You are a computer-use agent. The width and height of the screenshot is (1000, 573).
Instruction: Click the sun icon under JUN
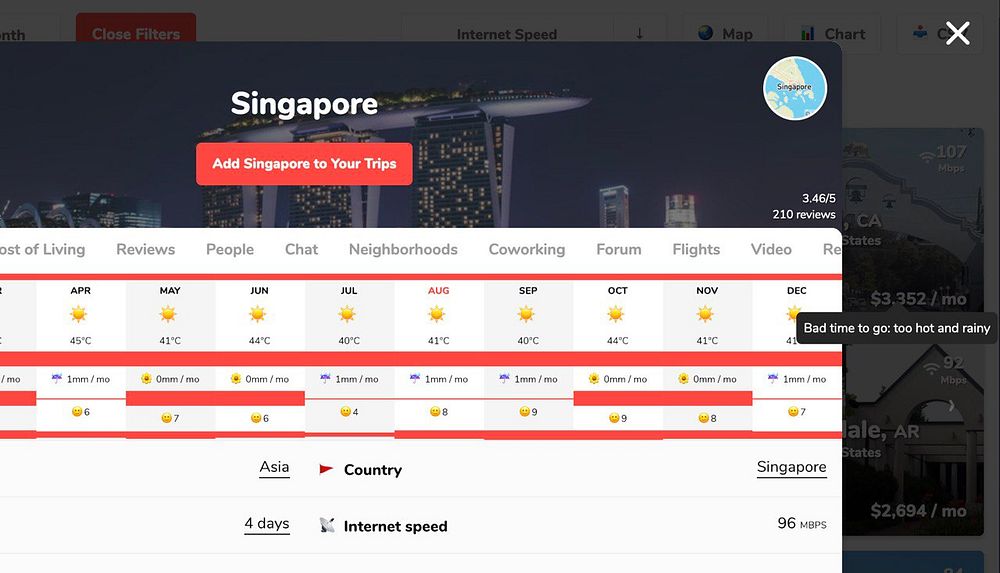pos(258,314)
